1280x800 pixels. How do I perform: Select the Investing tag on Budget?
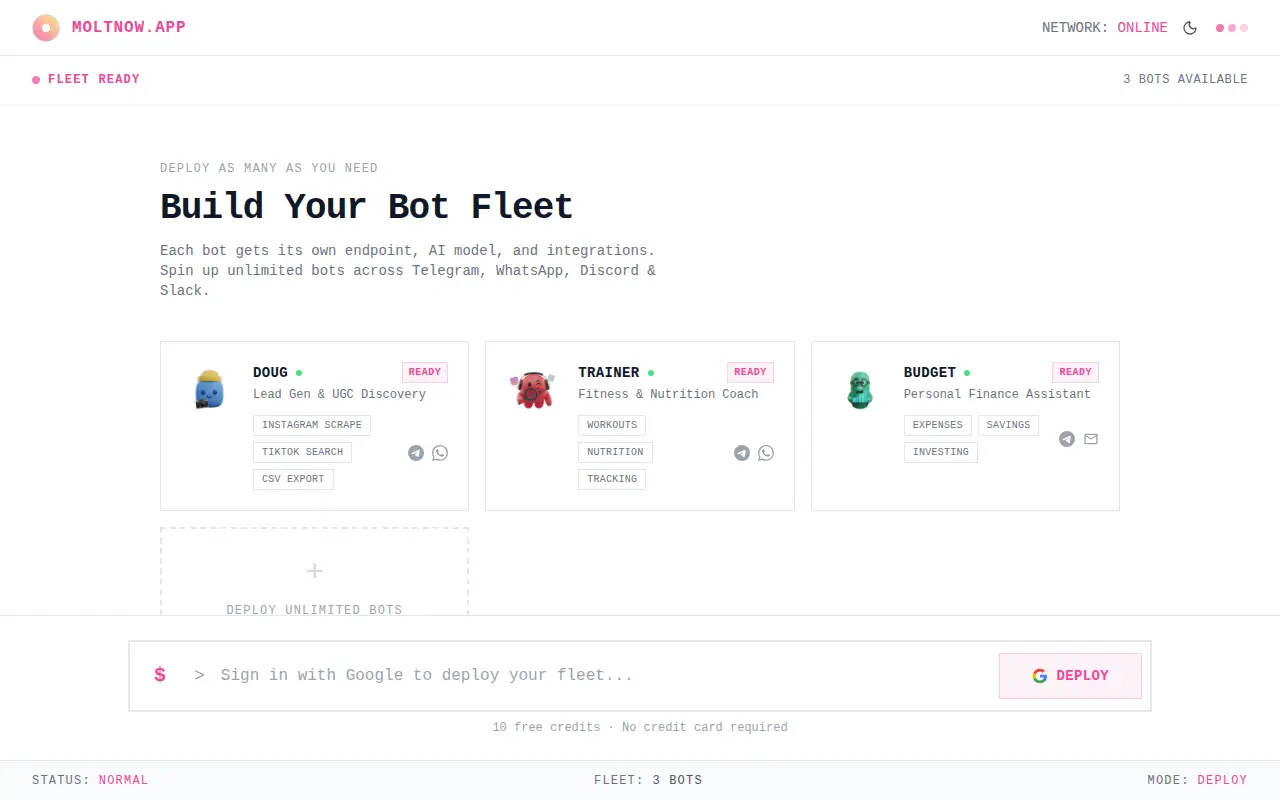[941, 452]
